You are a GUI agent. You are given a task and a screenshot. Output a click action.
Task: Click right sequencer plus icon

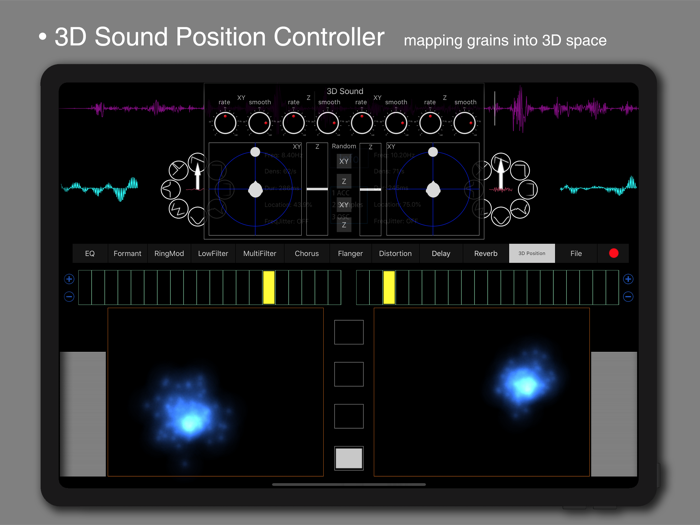[628, 279]
